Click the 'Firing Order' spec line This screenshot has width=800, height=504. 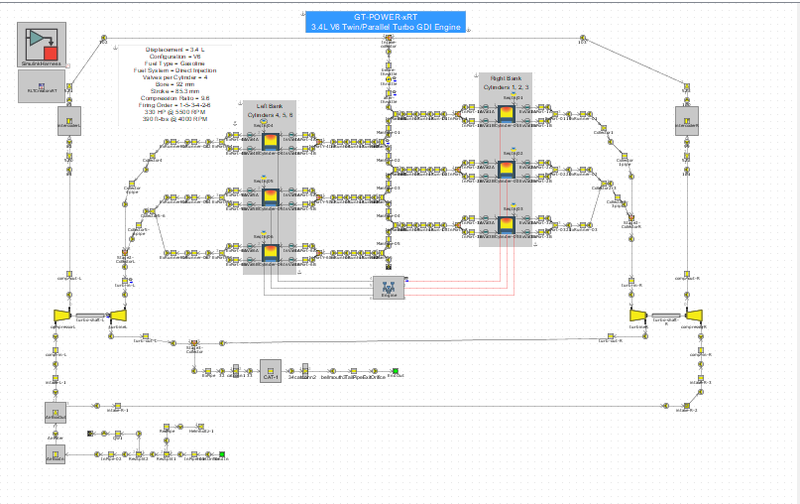(x=174, y=105)
